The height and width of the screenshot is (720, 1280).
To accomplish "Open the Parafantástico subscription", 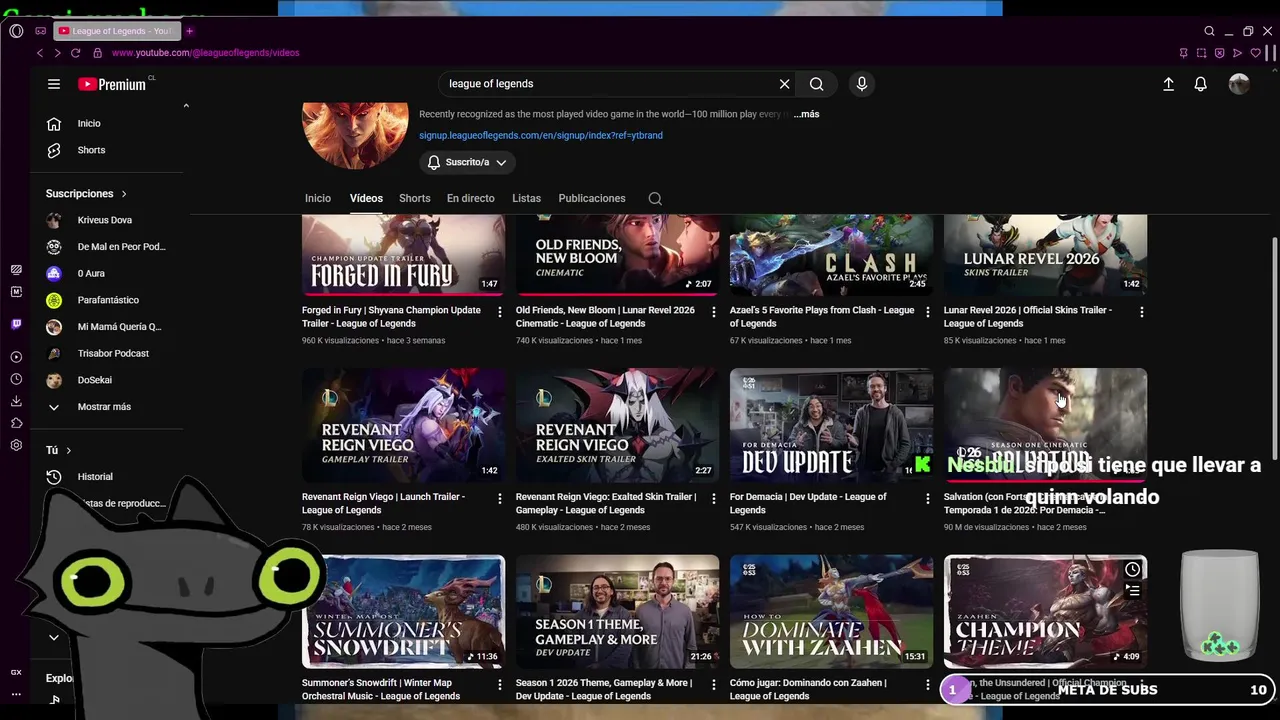I will 107,300.
